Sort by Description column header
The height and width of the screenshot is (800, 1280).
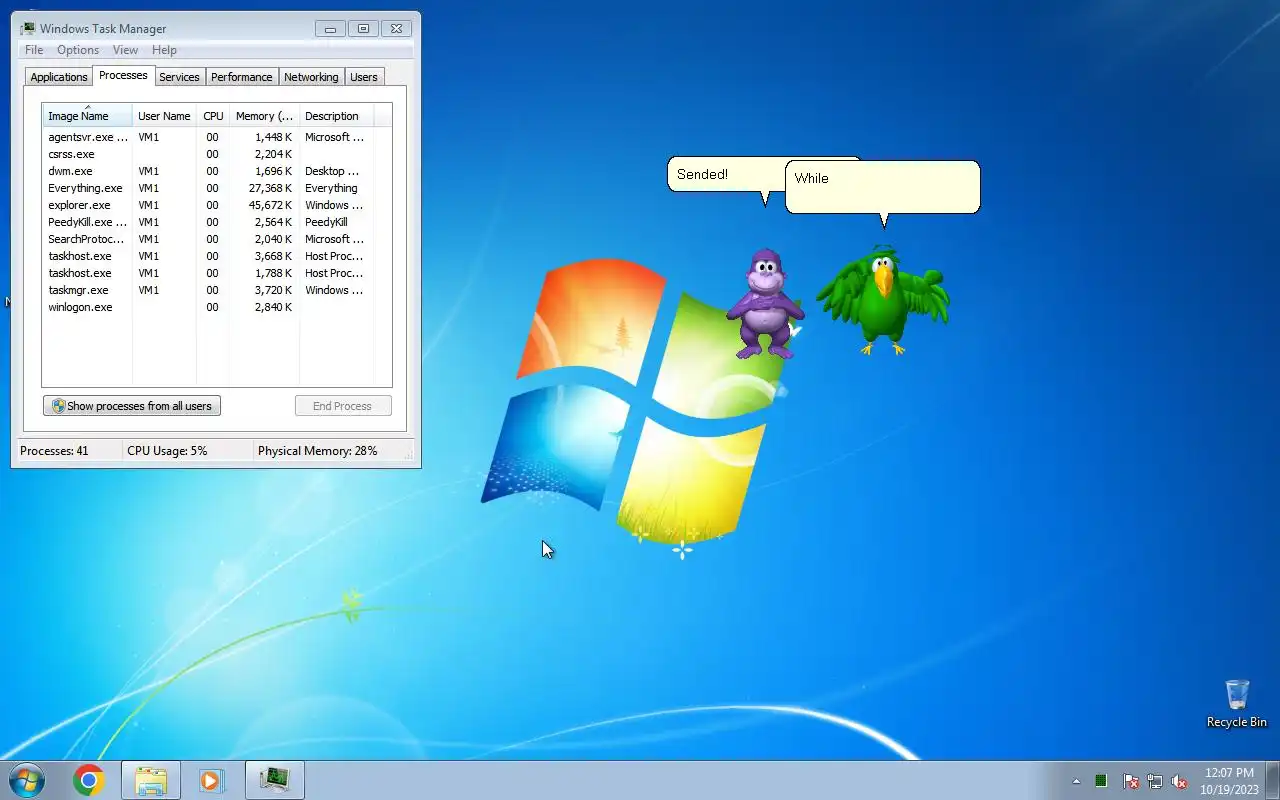pos(336,116)
